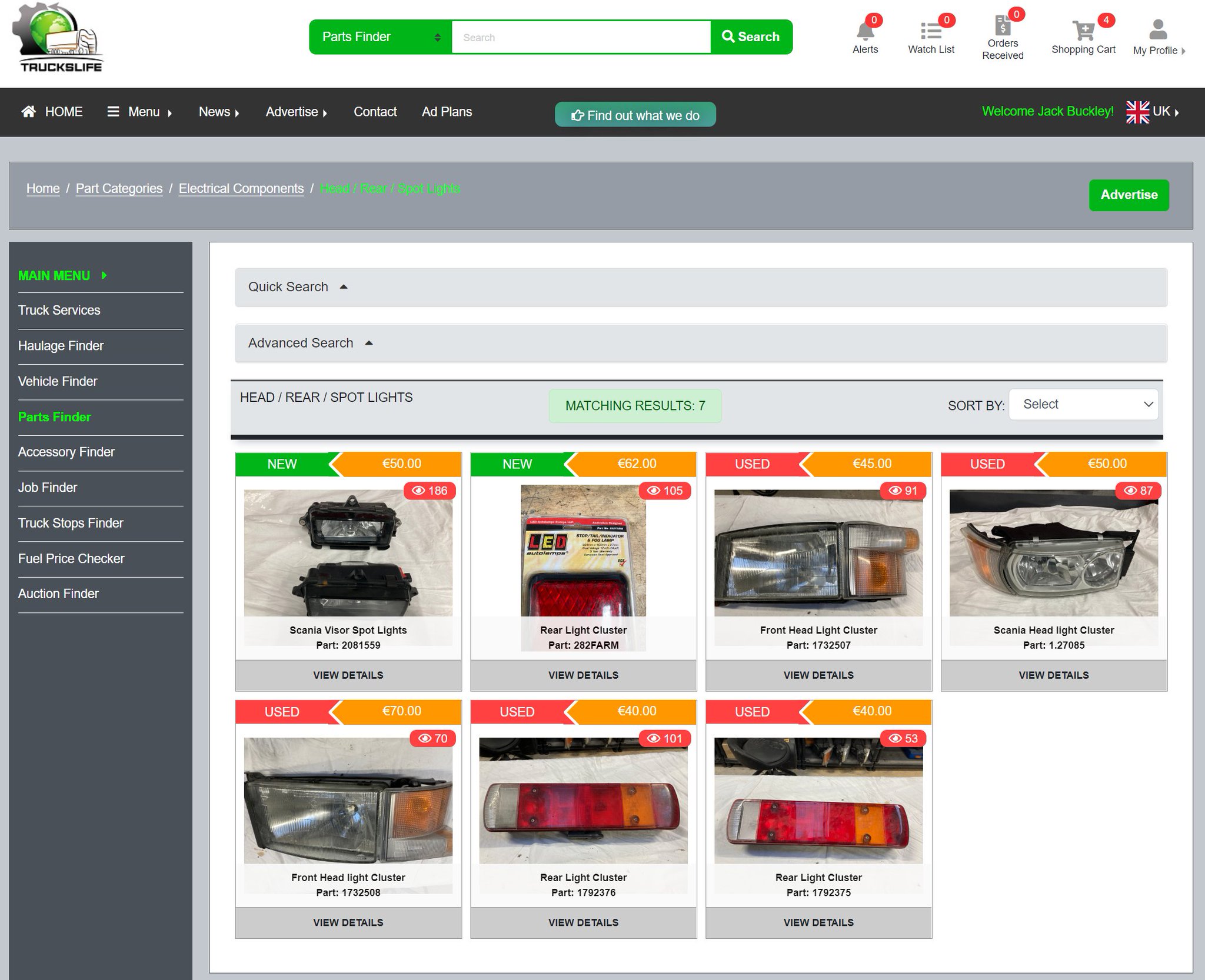This screenshot has height=980, width=1205.
Task: Click the €70.00 price tag
Action: click(x=402, y=711)
